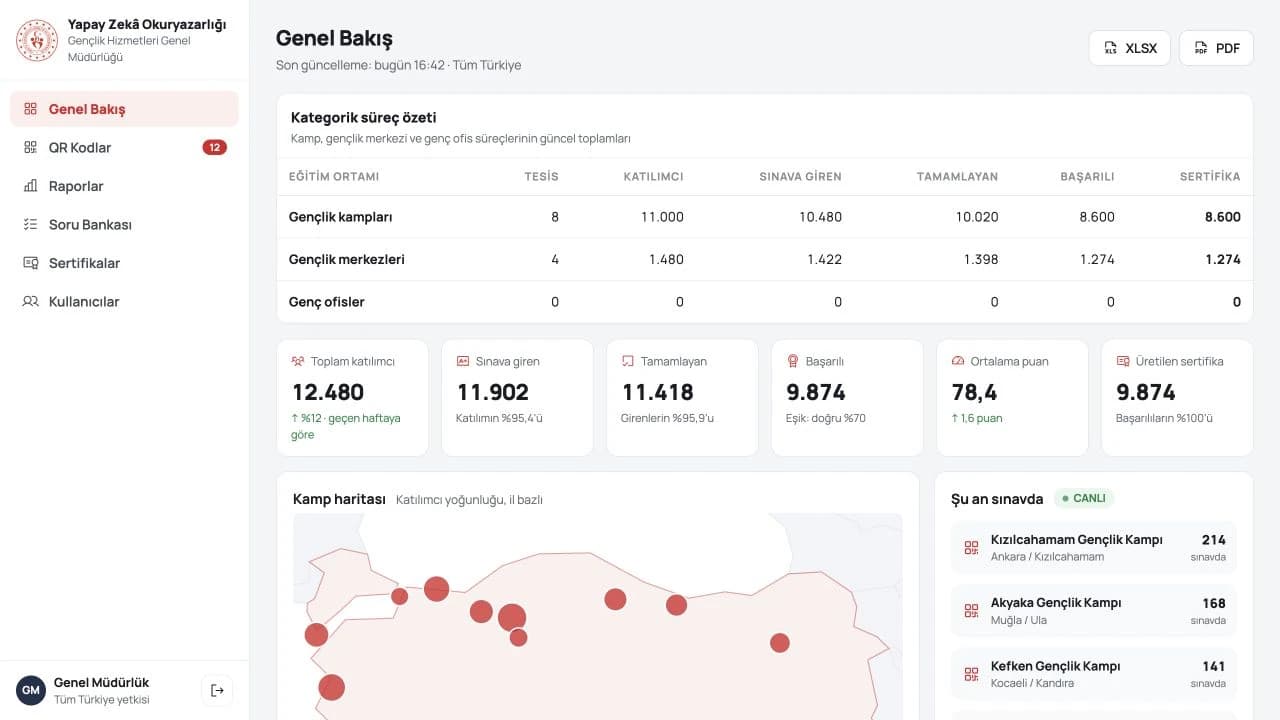This screenshot has height=720, width=1280.
Task: Click the logout icon next to Genel Müdürlük
Action: (x=217, y=690)
